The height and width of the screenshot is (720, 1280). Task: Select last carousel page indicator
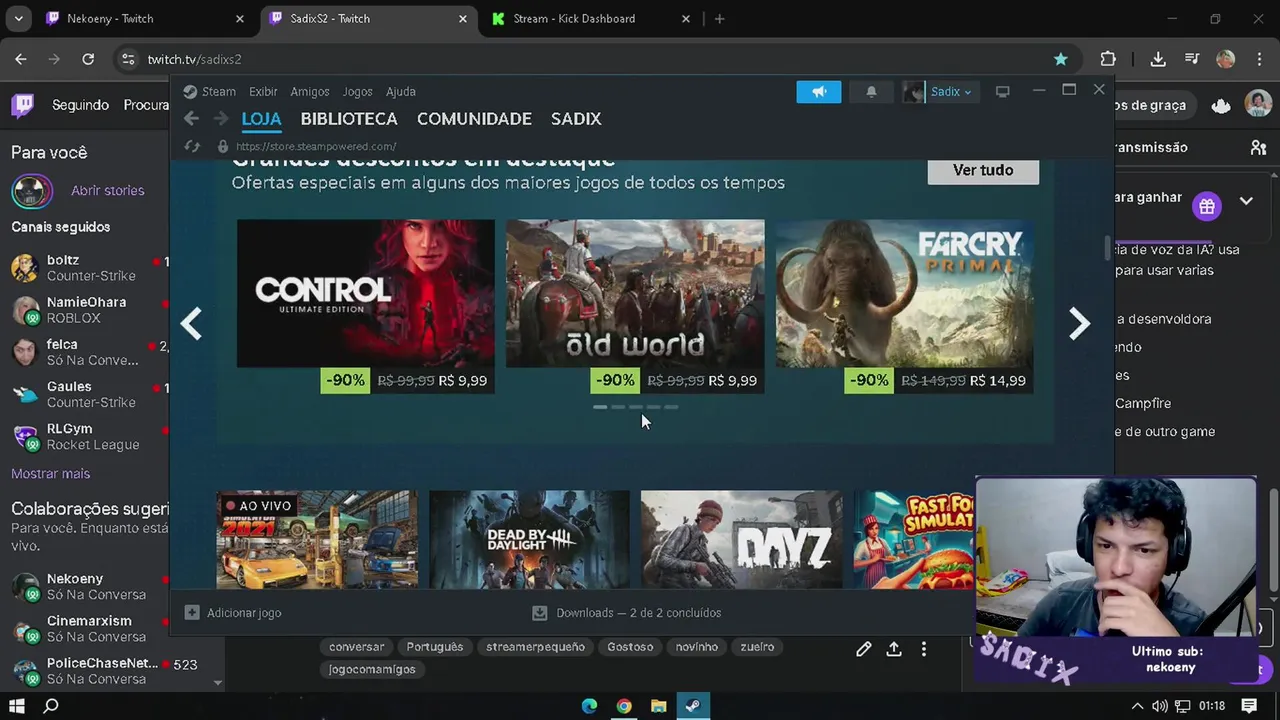671,407
